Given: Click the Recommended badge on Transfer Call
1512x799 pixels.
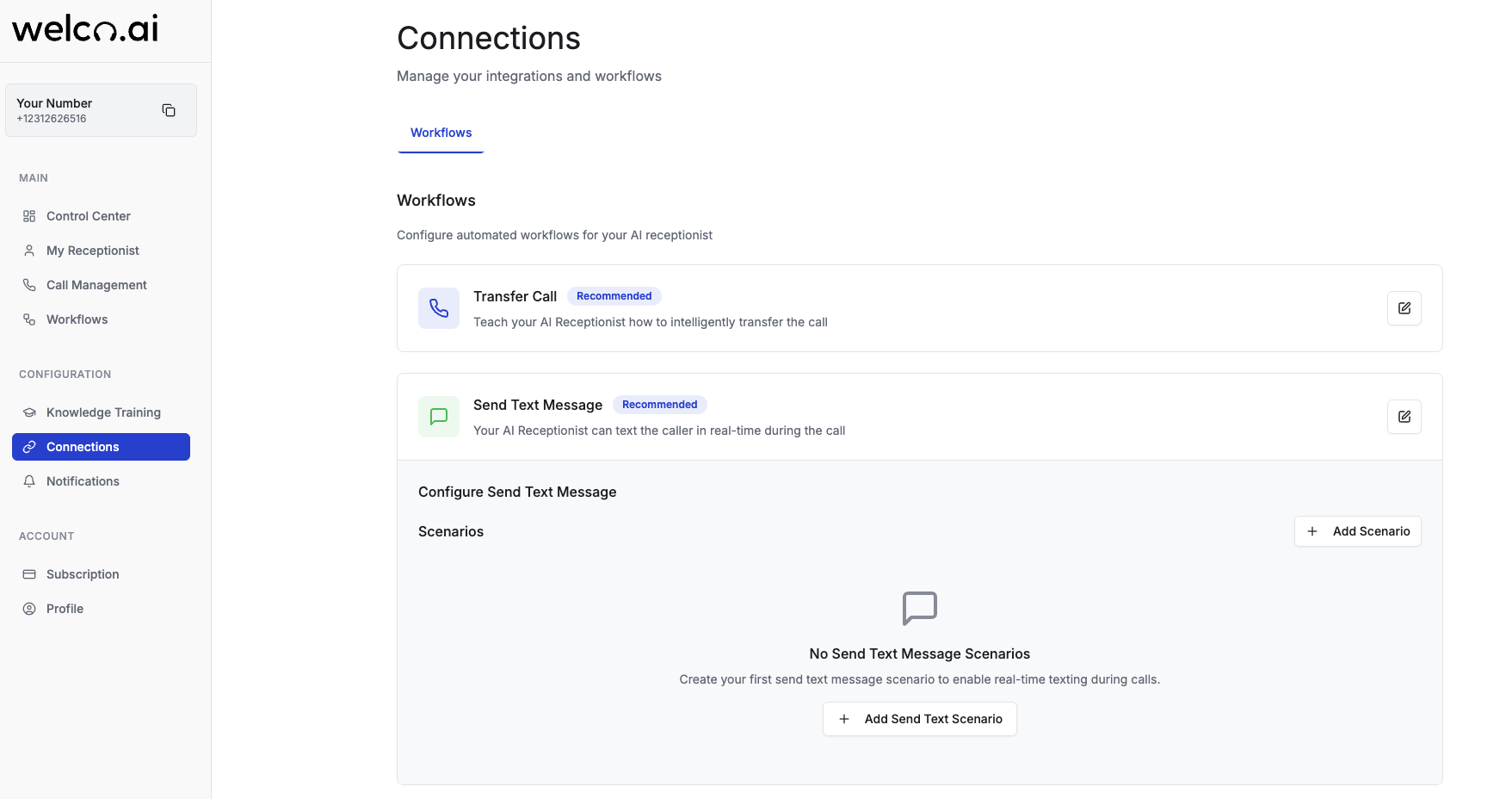Looking at the screenshot, I should [x=614, y=296].
